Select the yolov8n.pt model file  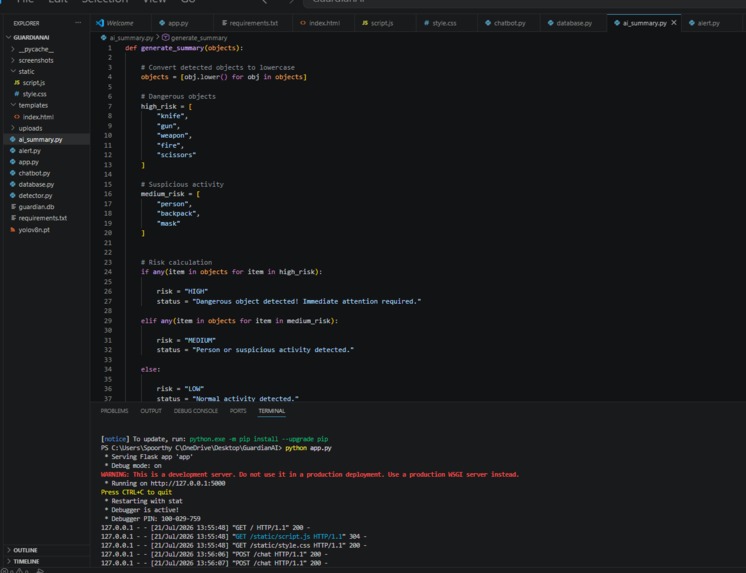[34, 229]
